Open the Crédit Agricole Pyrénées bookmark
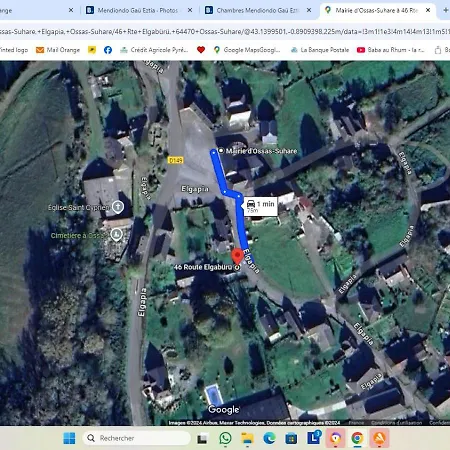The width and height of the screenshot is (450, 450). 154,50
